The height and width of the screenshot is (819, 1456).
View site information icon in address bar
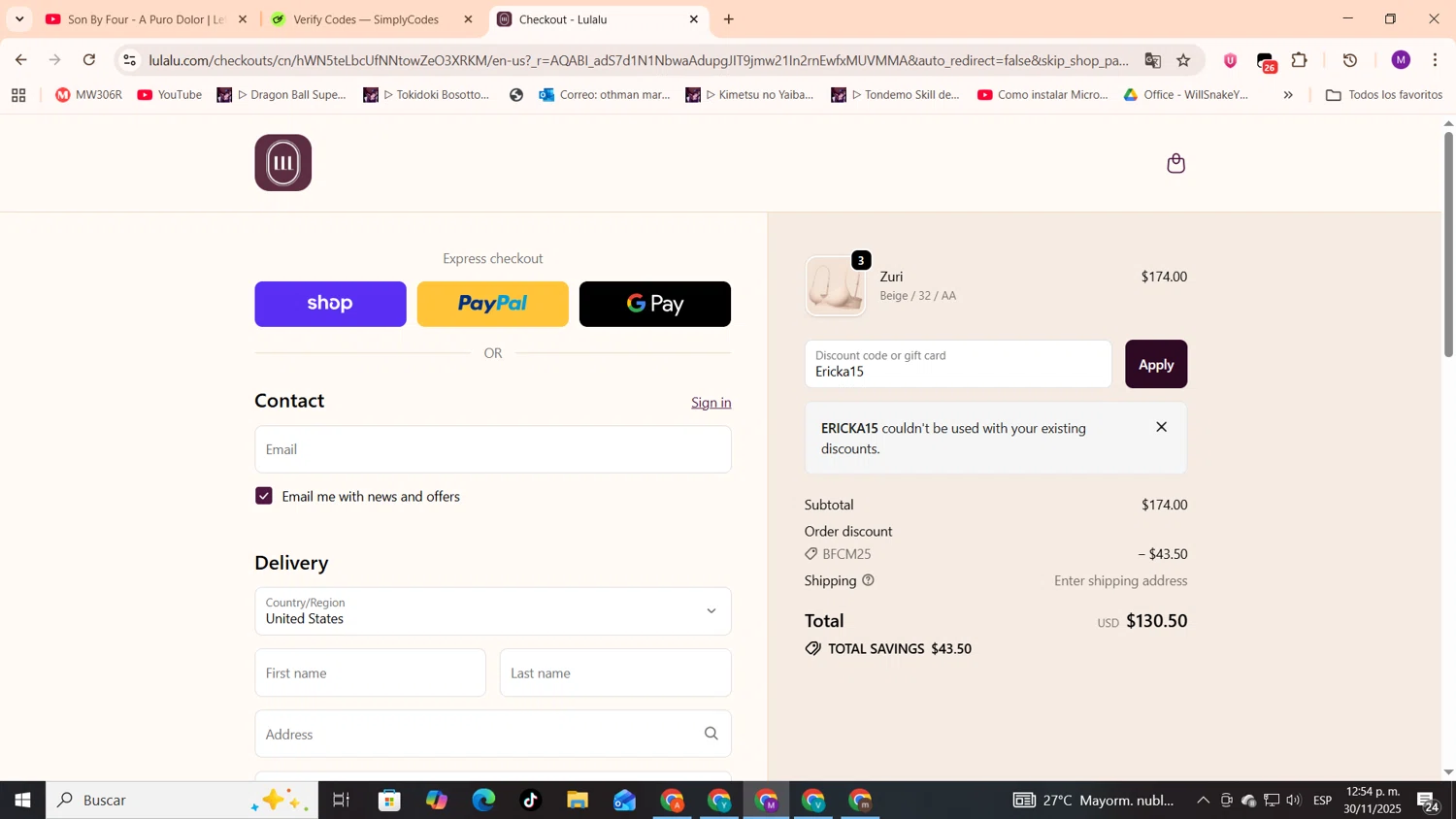pyautogui.click(x=130, y=60)
